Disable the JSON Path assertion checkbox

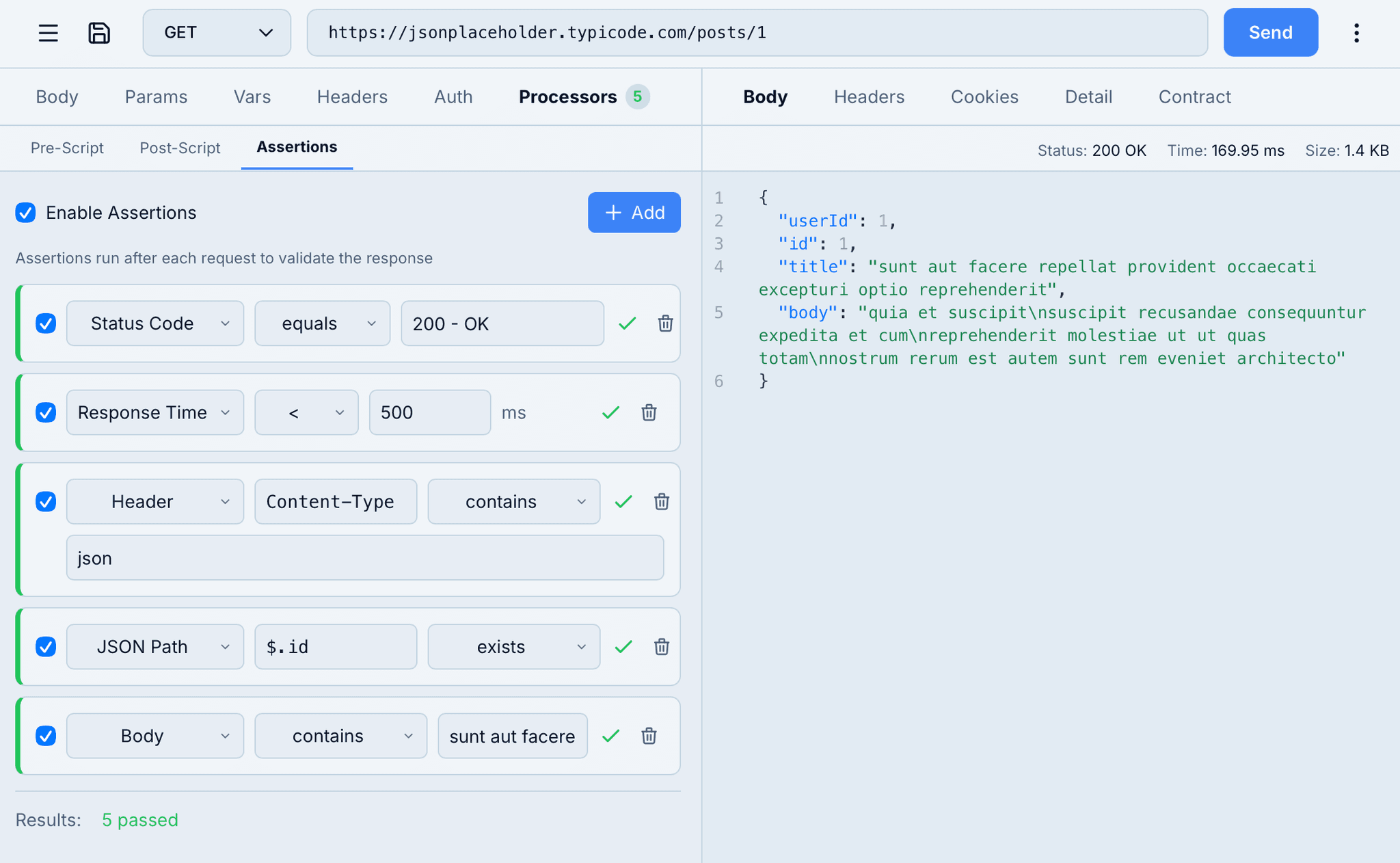pyautogui.click(x=46, y=647)
